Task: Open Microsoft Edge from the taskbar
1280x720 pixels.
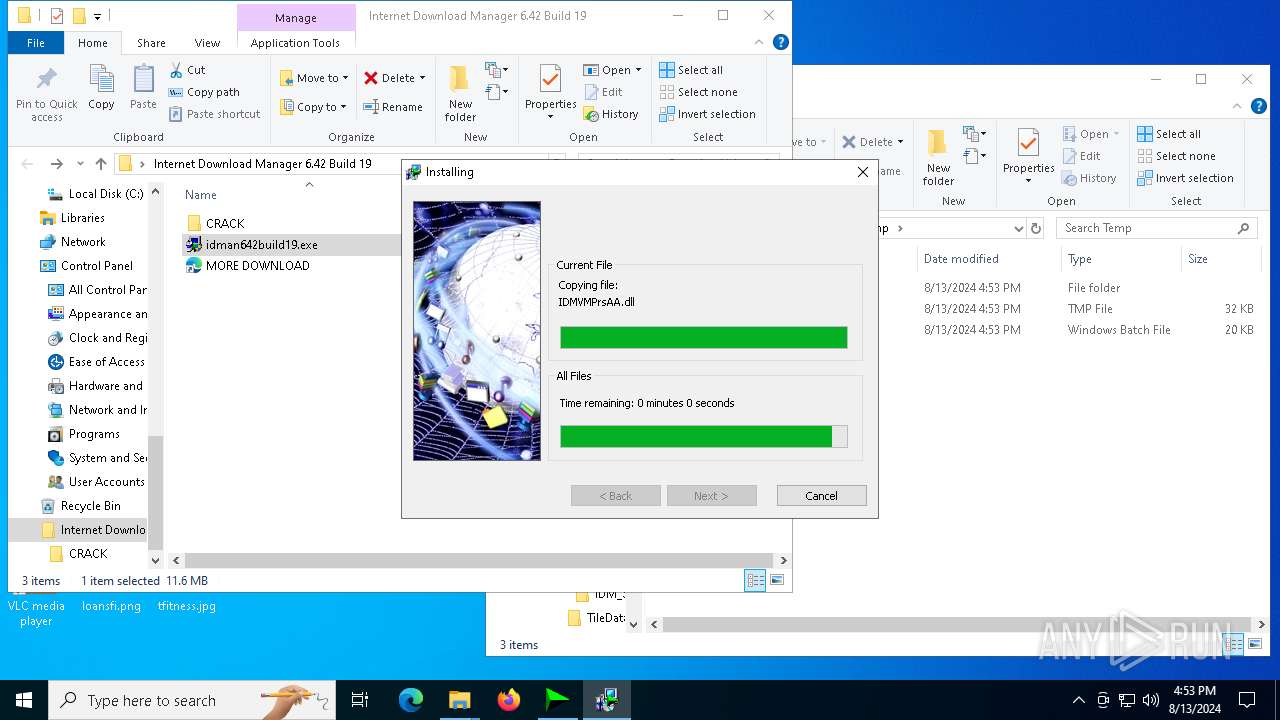Action: (411, 700)
